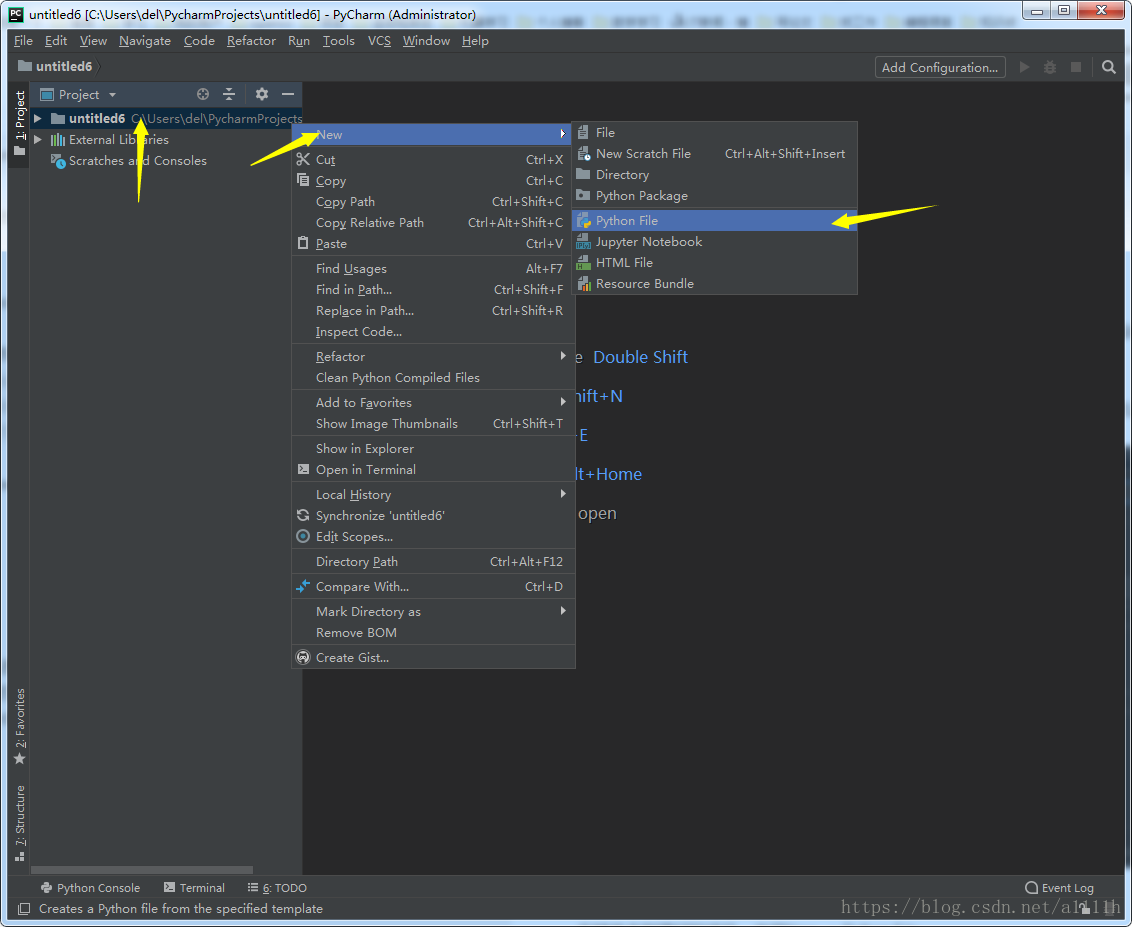1132x927 pixels.
Task: Open the TODO tool window
Action: (277, 887)
